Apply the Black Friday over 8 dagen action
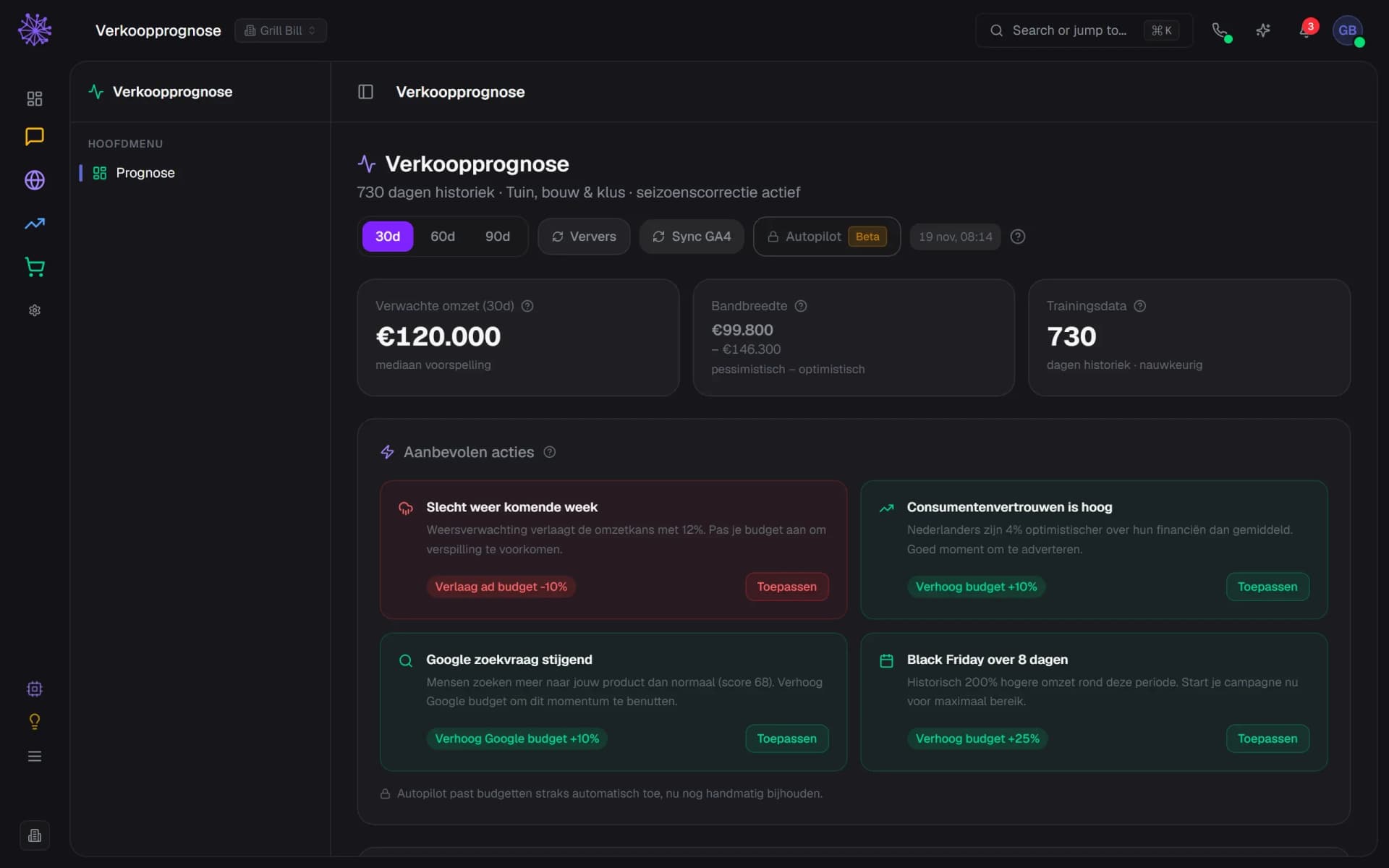 tap(1267, 739)
